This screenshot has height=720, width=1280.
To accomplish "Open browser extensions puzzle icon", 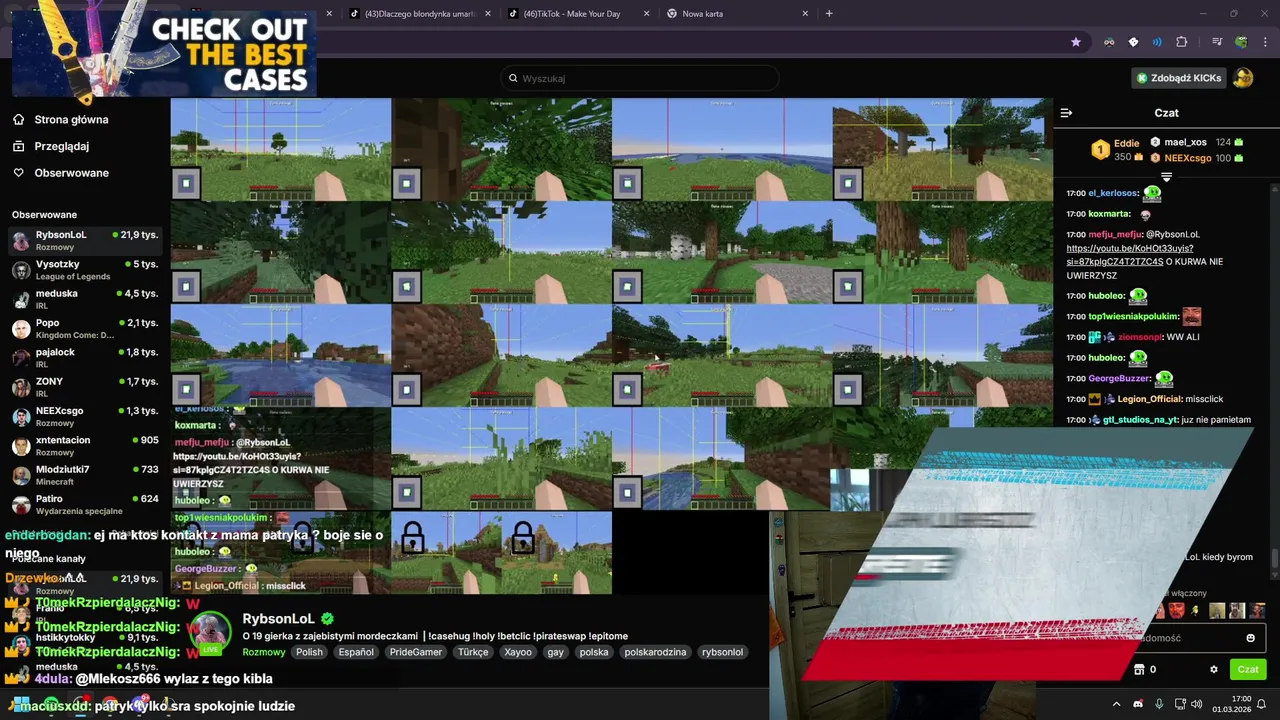I will coord(1182,42).
